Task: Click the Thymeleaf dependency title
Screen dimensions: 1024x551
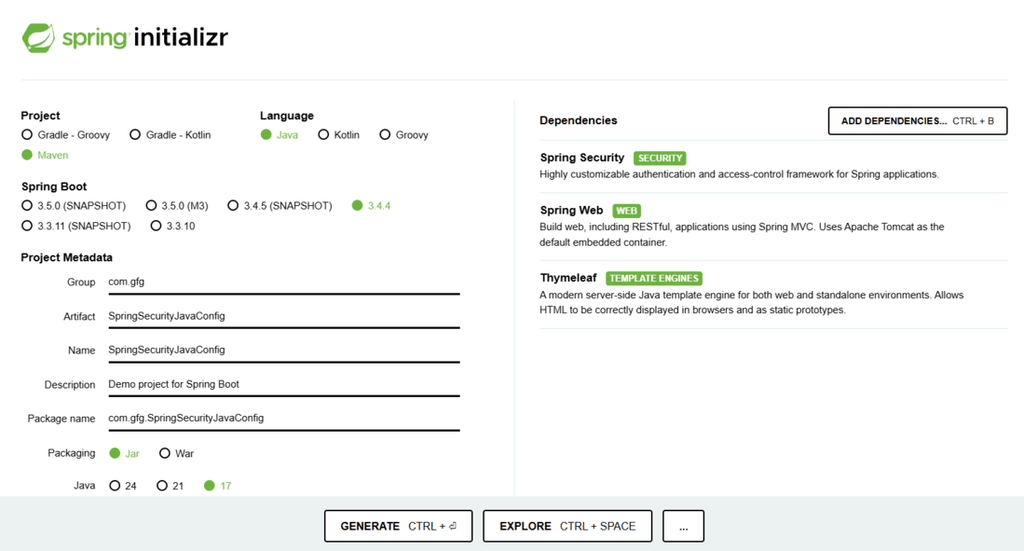Action: pyautogui.click(x=568, y=278)
